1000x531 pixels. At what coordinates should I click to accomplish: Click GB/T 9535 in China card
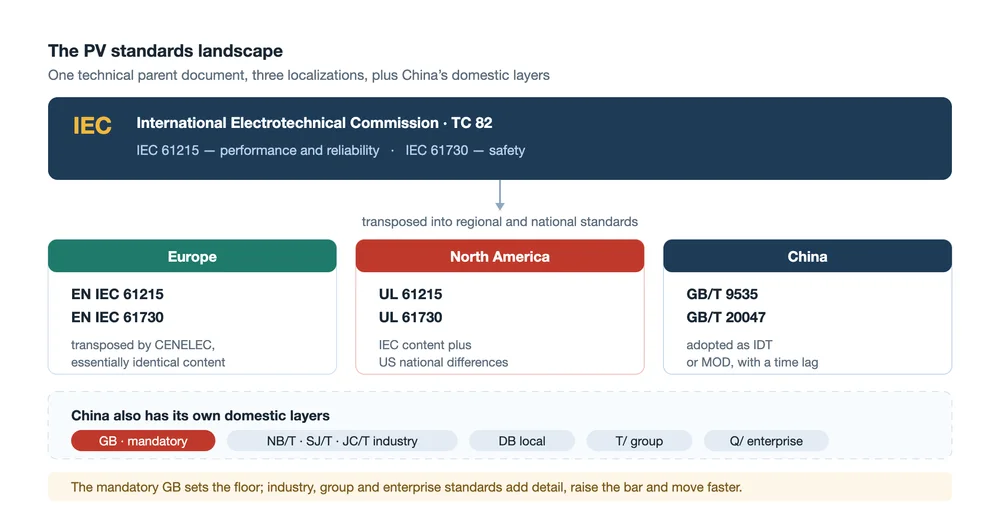pyautogui.click(x=722, y=294)
